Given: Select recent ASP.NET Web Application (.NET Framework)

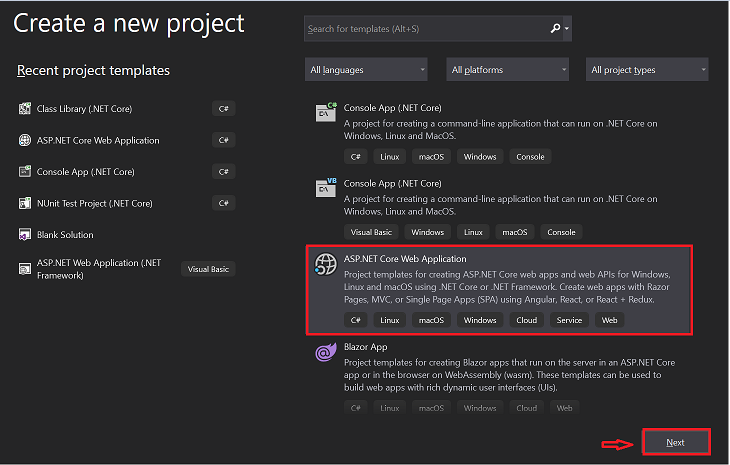Looking at the screenshot, I should tap(99, 269).
